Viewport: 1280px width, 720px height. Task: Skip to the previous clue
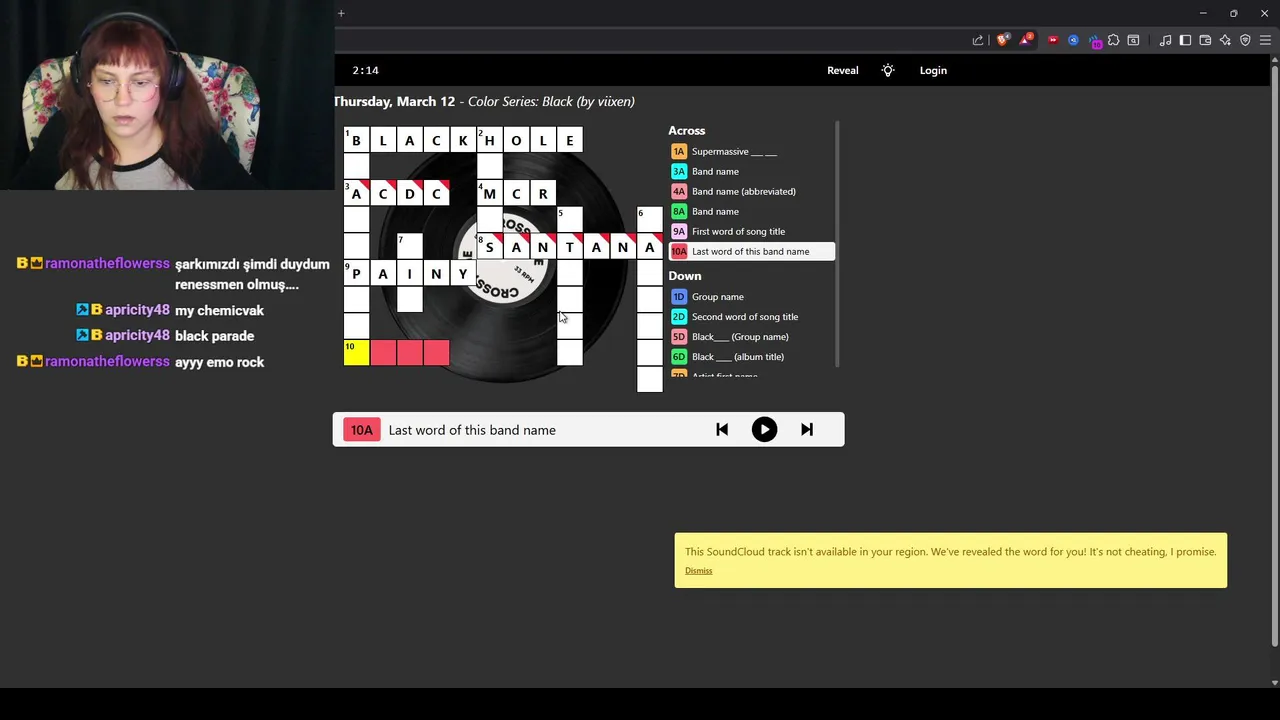pos(722,430)
